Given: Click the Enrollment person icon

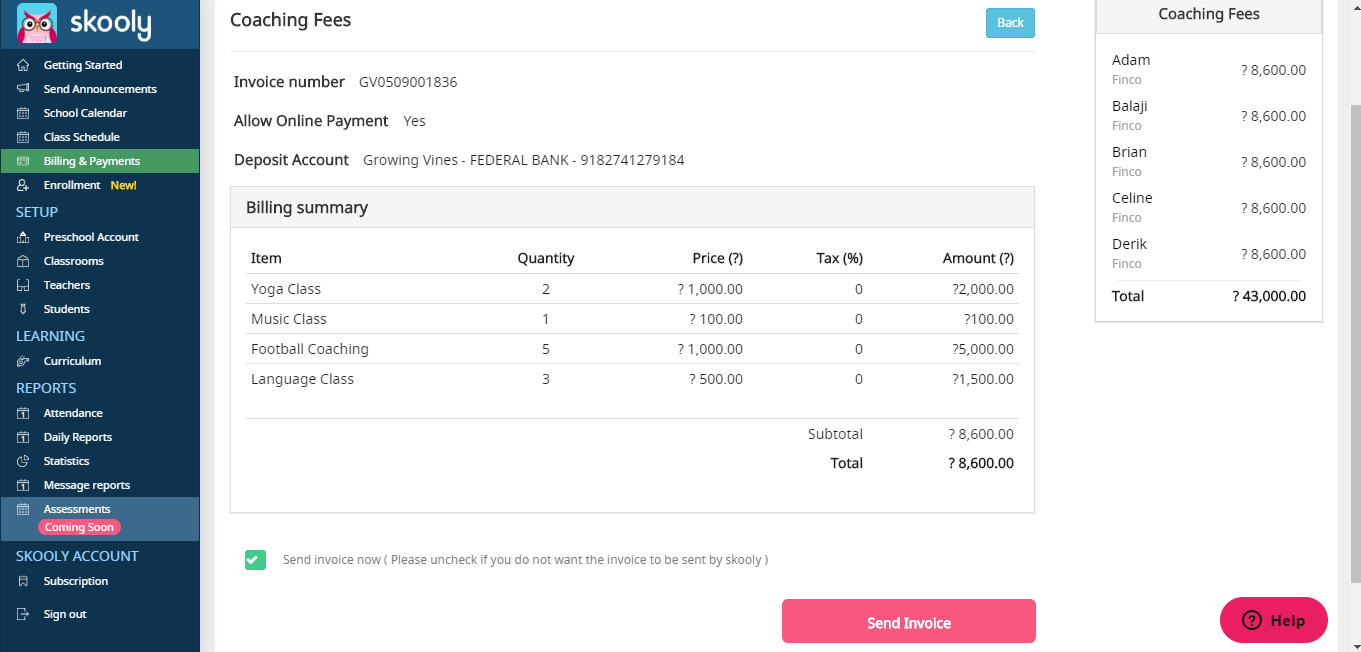Looking at the screenshot, I should point(23,185).
